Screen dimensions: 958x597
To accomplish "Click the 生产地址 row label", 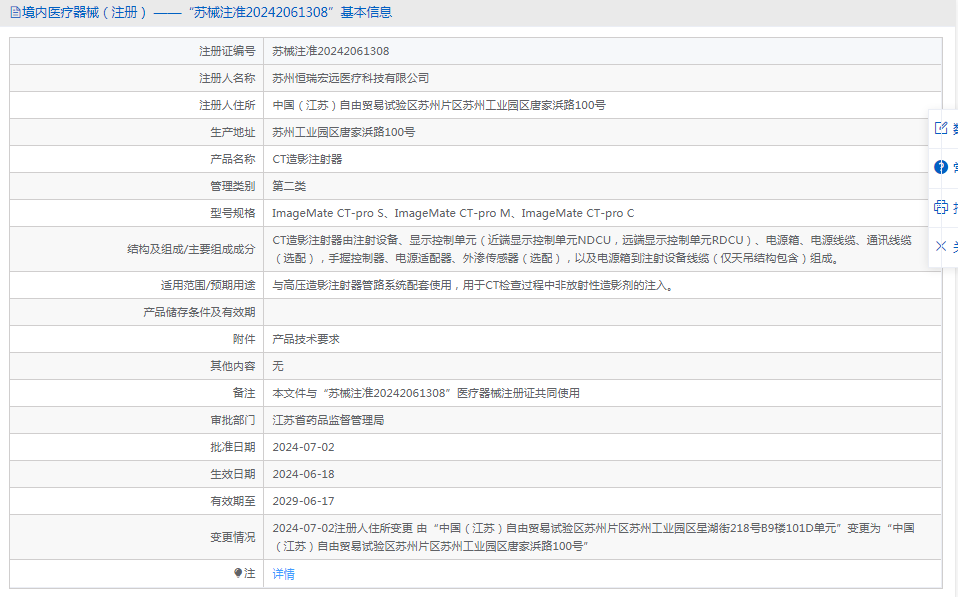I will click(233, 132).
